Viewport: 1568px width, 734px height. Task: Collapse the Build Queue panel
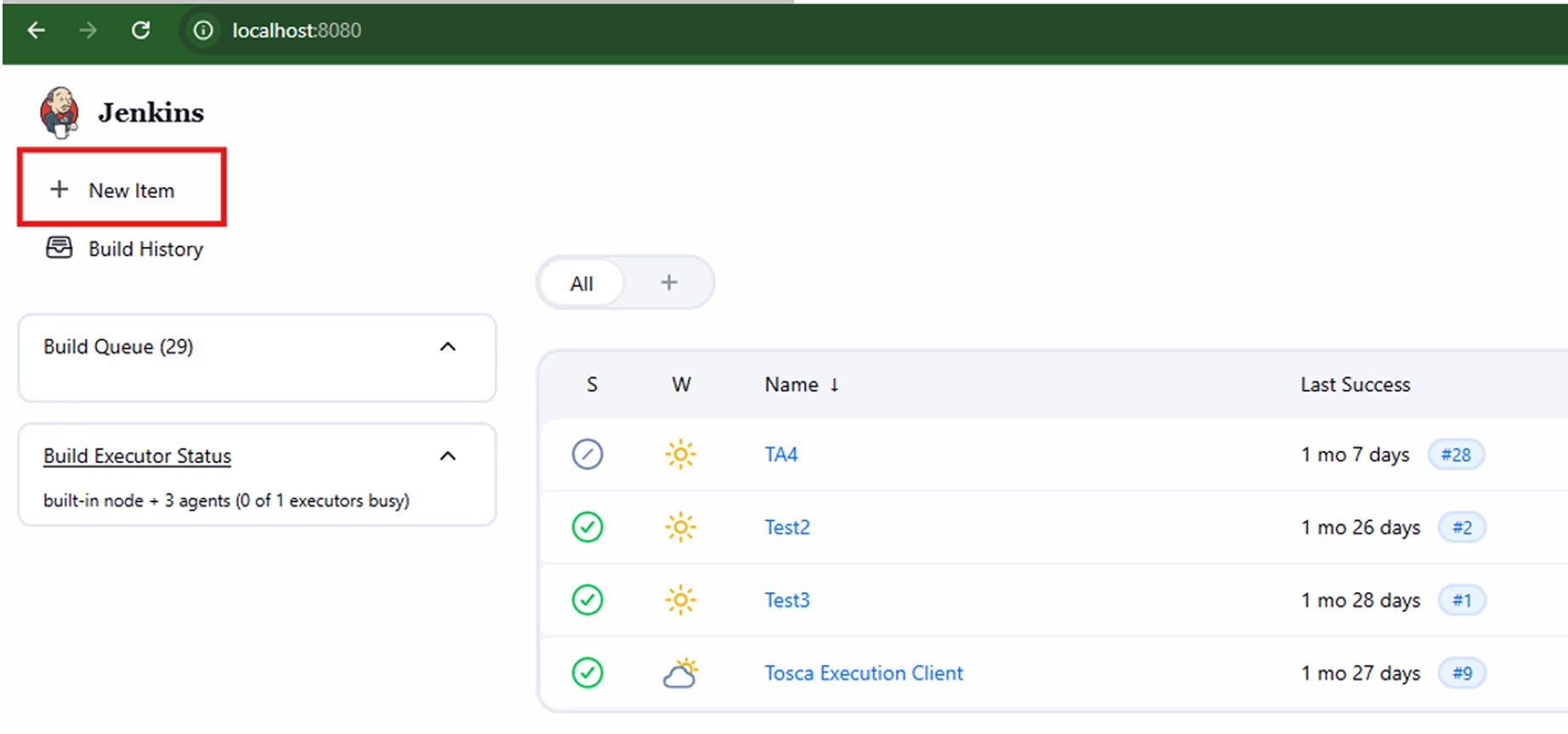pyautogui.click(x=448, y=347)
